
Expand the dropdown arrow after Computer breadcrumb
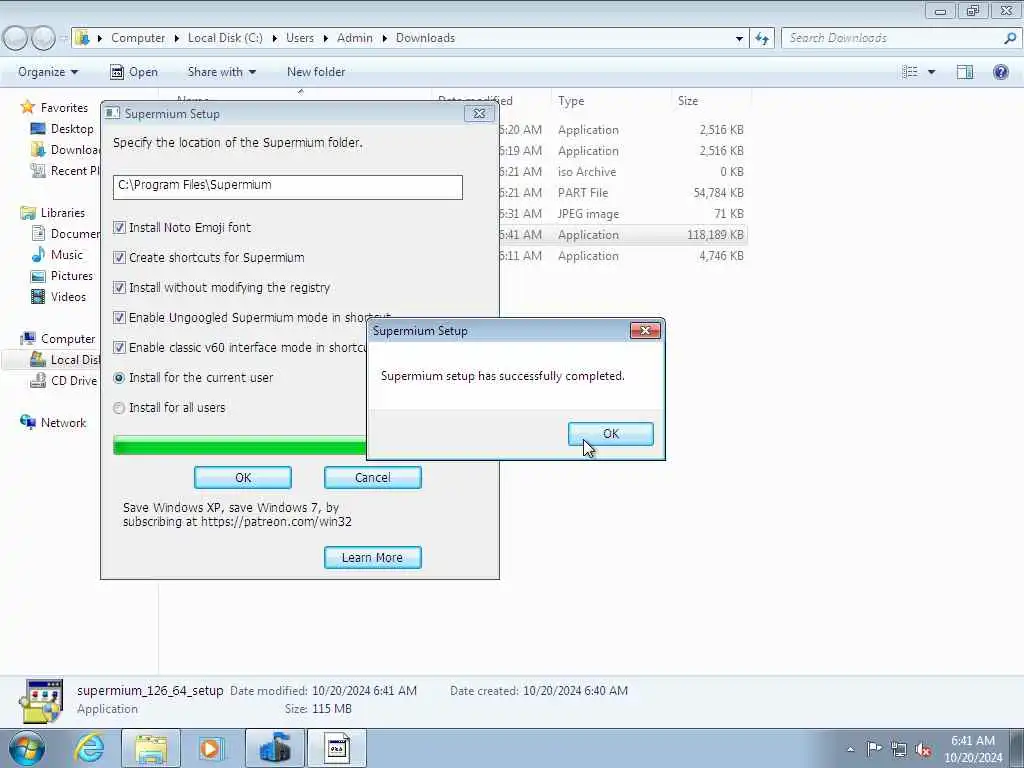[177, 39]
